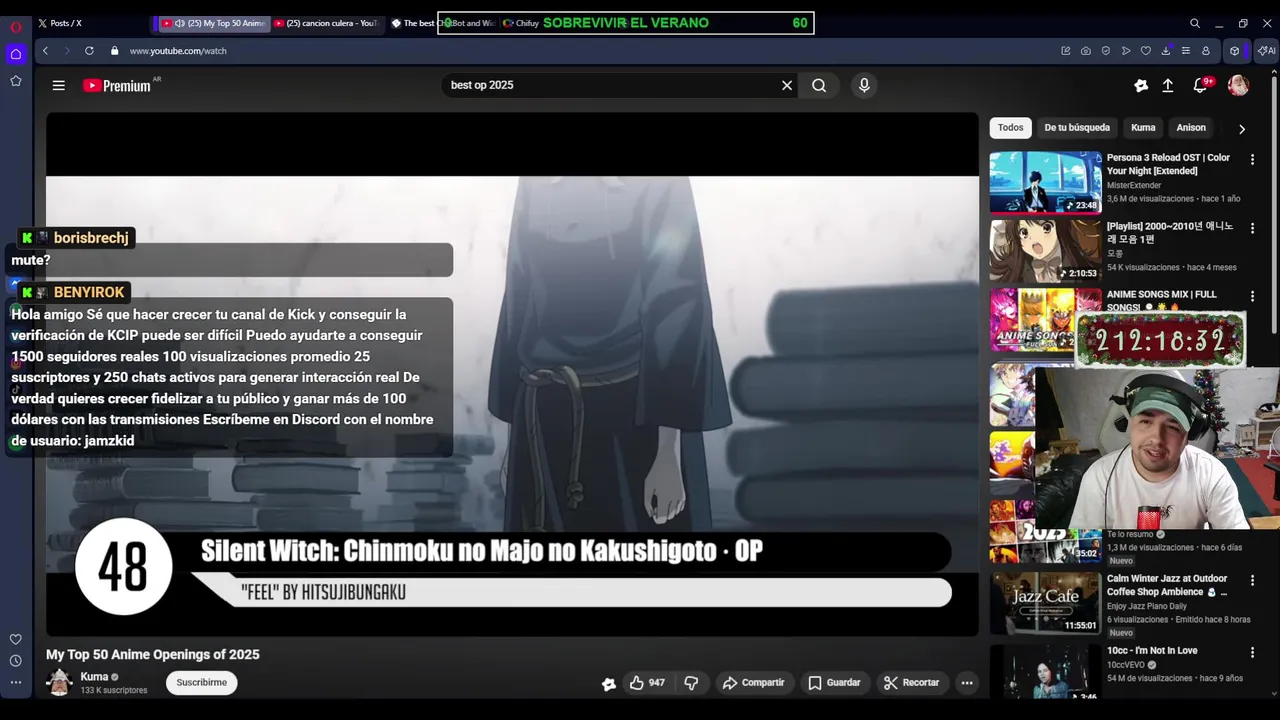Viewport: 1280px width, 720px height.
Task: Open options menu for Calm Winter Jazz
Action: pyautogui.click(x=1252, y=581)
